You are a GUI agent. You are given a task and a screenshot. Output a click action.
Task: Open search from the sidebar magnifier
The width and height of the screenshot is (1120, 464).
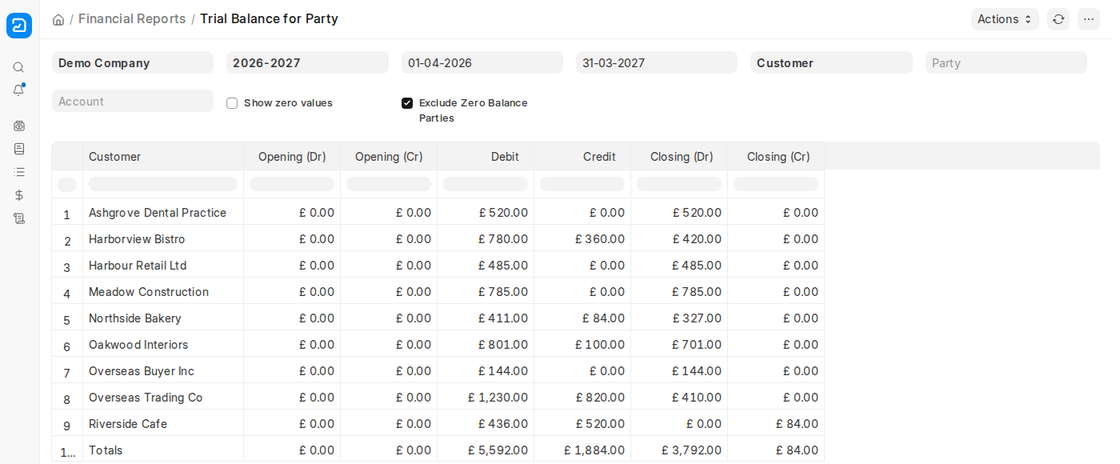pyautogui.click(x=19, y=67)
